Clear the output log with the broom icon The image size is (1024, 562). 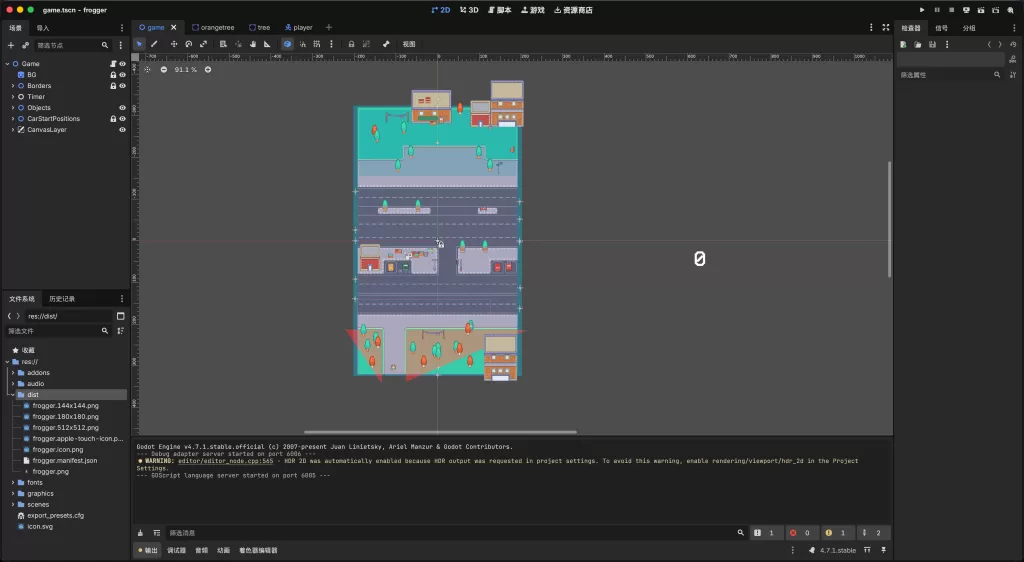coord(140,533)
